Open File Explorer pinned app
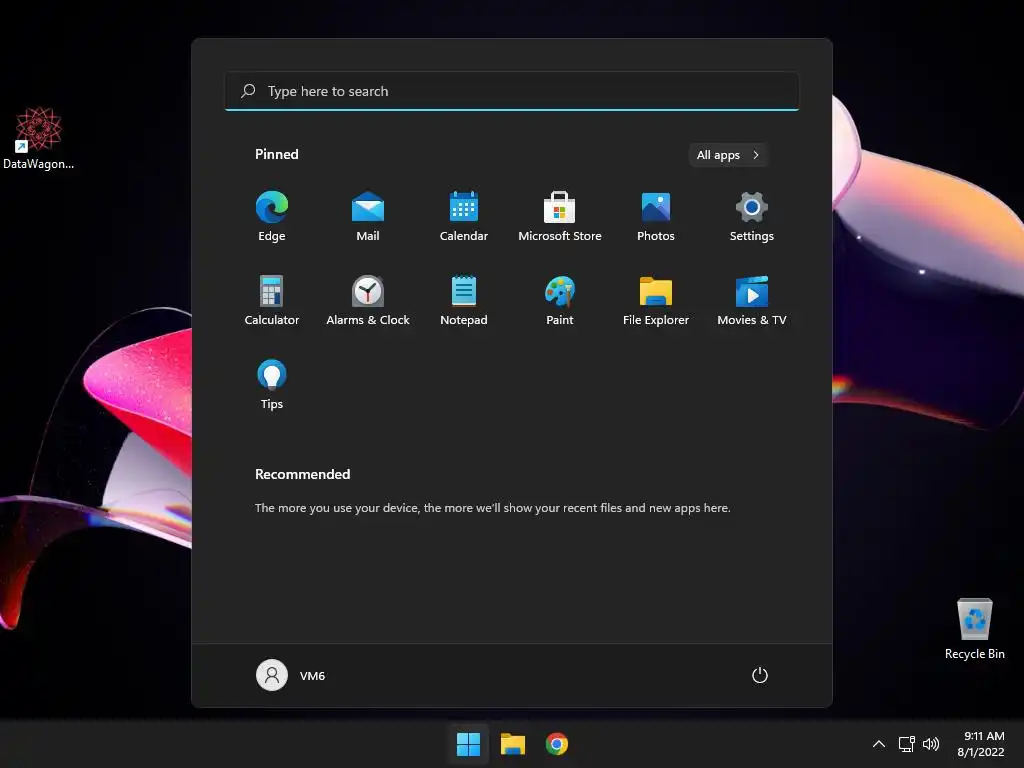 pos(656,300)
